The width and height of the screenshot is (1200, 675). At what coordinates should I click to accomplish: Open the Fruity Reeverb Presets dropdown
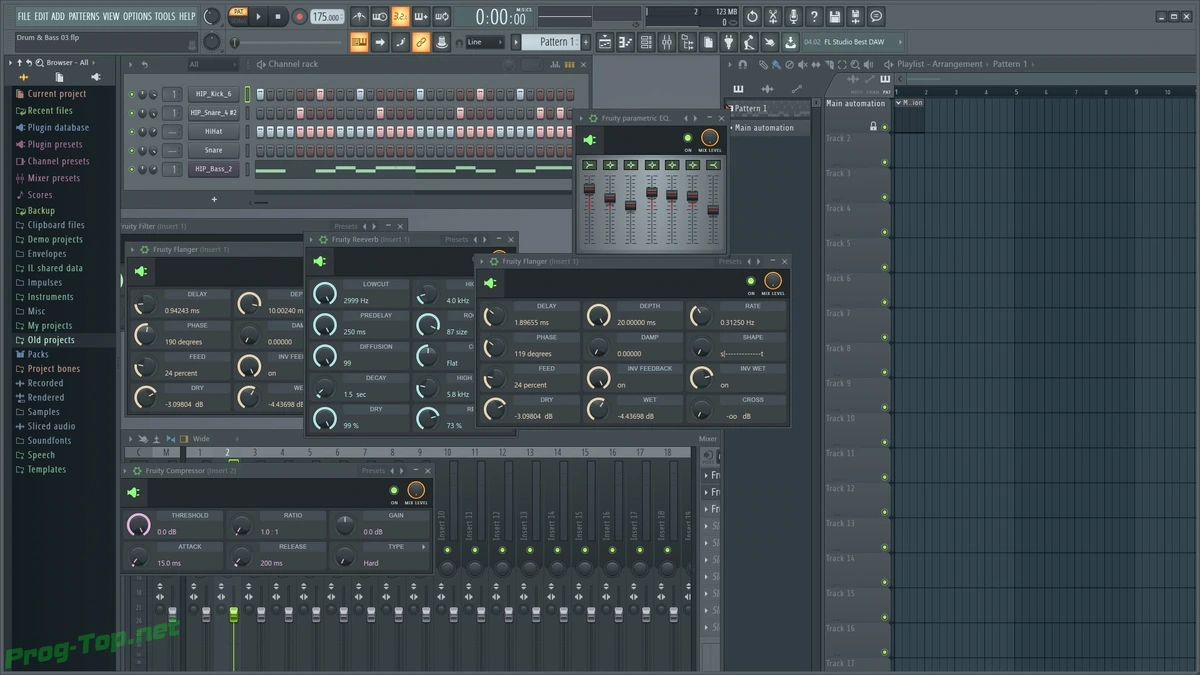click(x=457, y=240)
